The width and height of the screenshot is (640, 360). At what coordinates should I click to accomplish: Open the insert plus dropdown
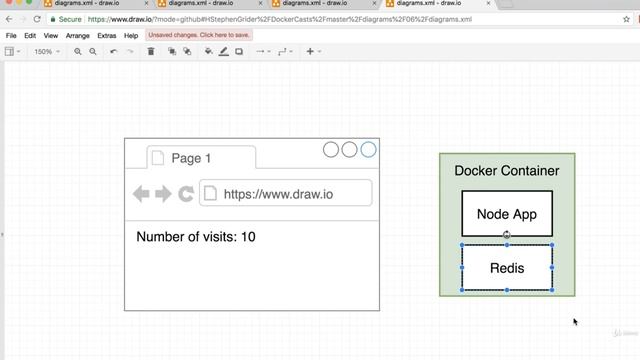pos(313,51)
